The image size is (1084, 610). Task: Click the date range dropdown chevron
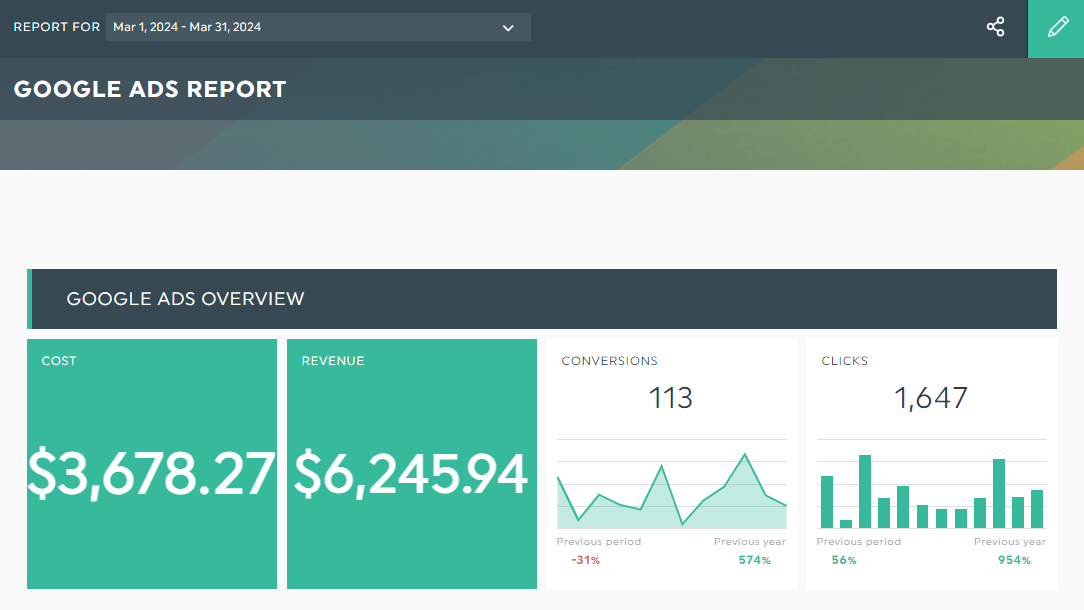pyautogui.click(x=508, y=28)
